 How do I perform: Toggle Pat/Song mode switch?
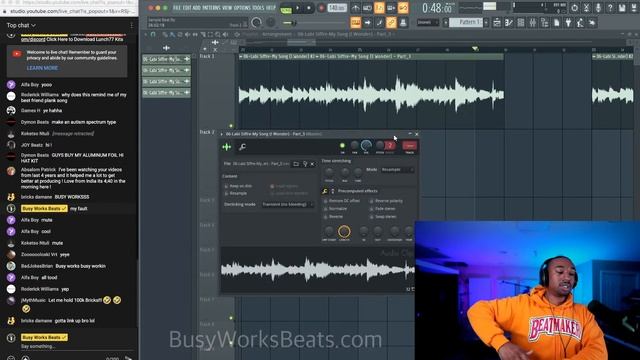pos(286,9)
